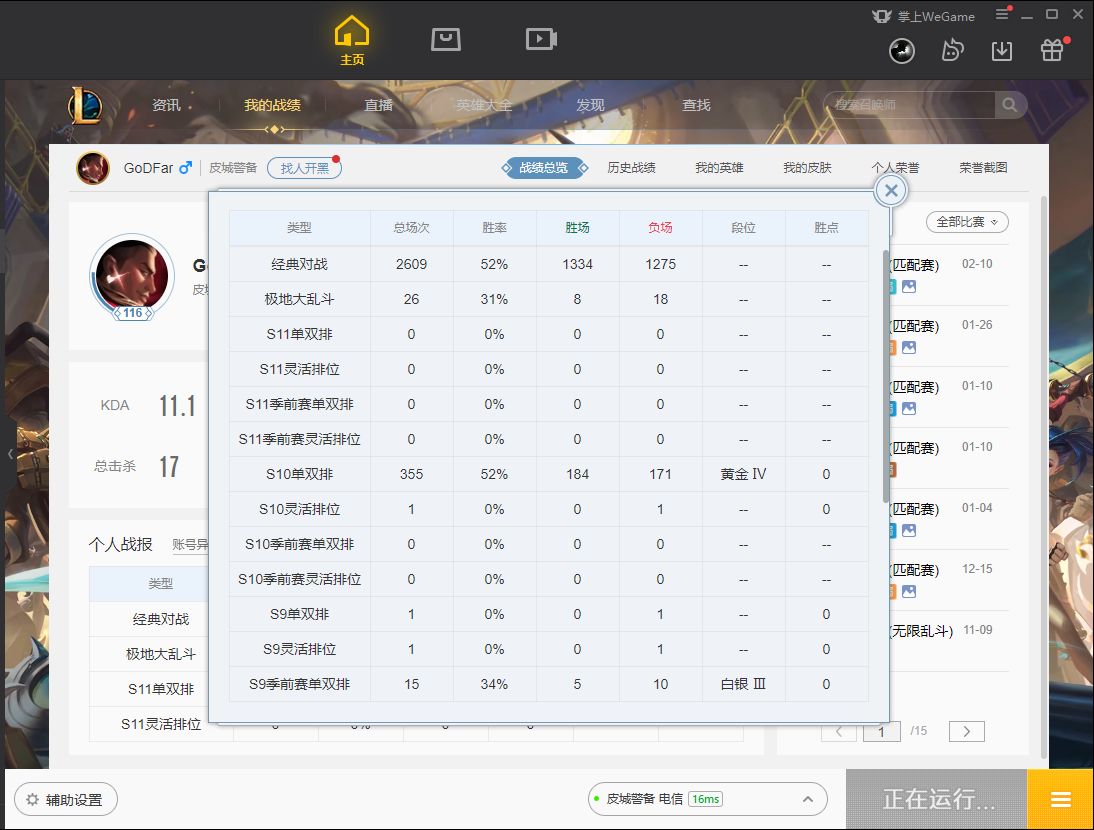Open the gift box icon
Image resolution: width=1094 pixels, height=830 pixels.
click(x=1052, y=50)
